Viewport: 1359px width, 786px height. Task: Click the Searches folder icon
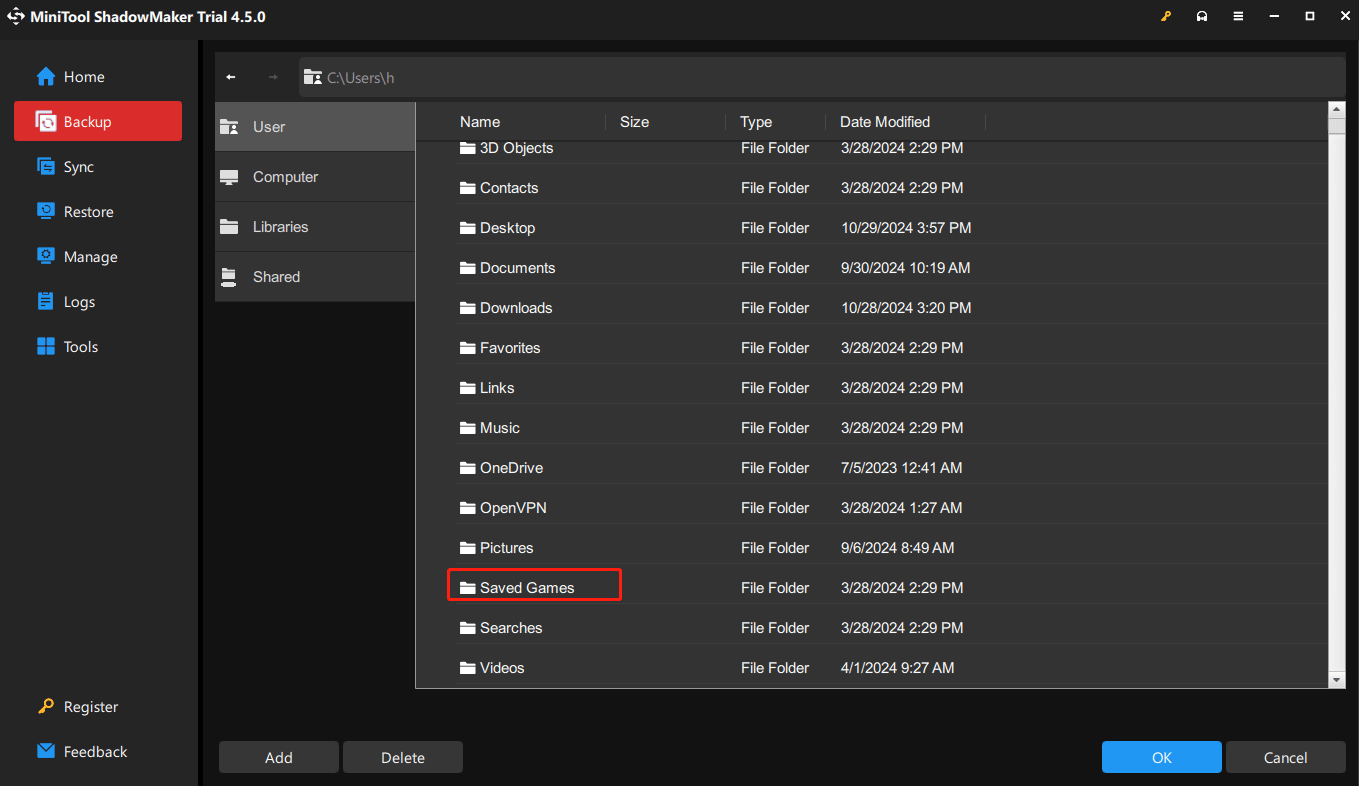(x=467, y=628)
